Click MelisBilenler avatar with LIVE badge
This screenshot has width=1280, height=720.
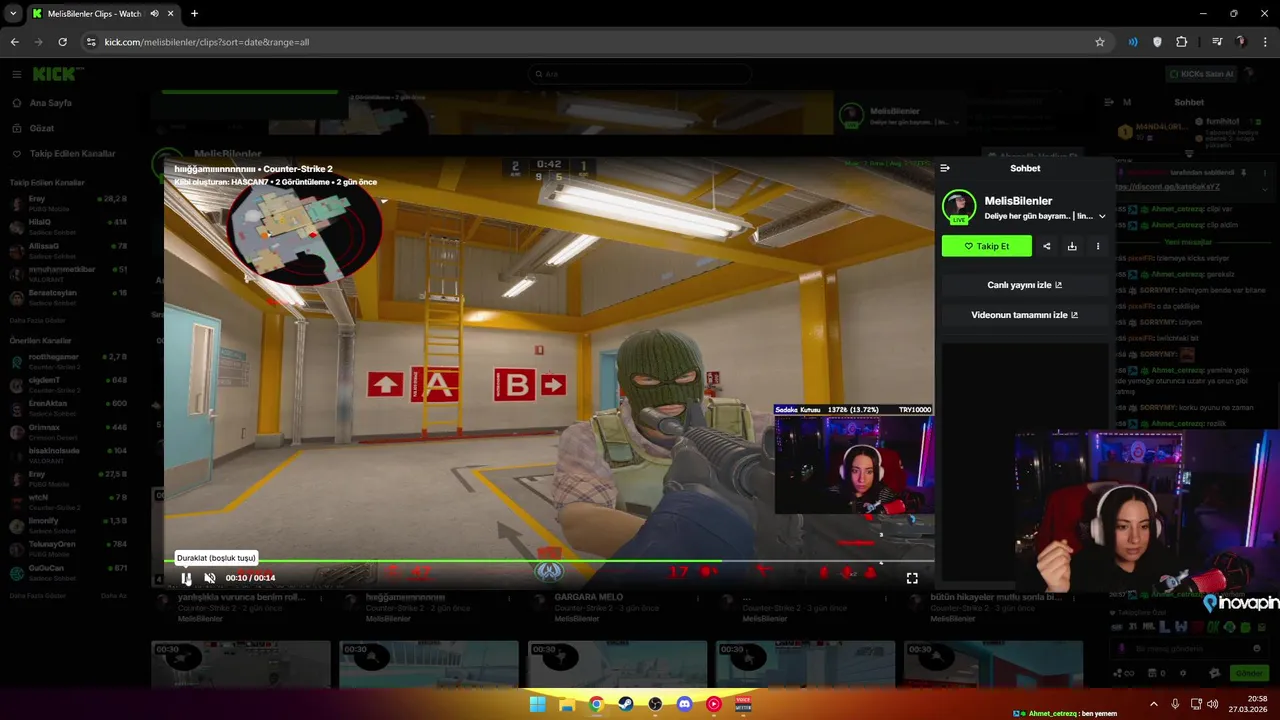coord(959,207)
